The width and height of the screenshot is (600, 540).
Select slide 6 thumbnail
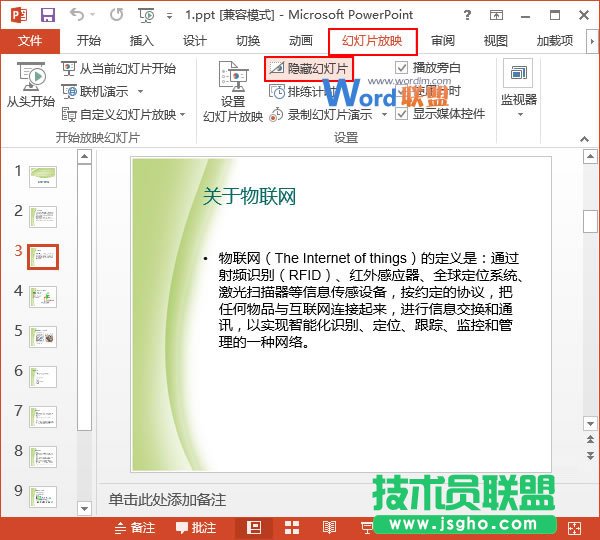click(x=43, y=377)
